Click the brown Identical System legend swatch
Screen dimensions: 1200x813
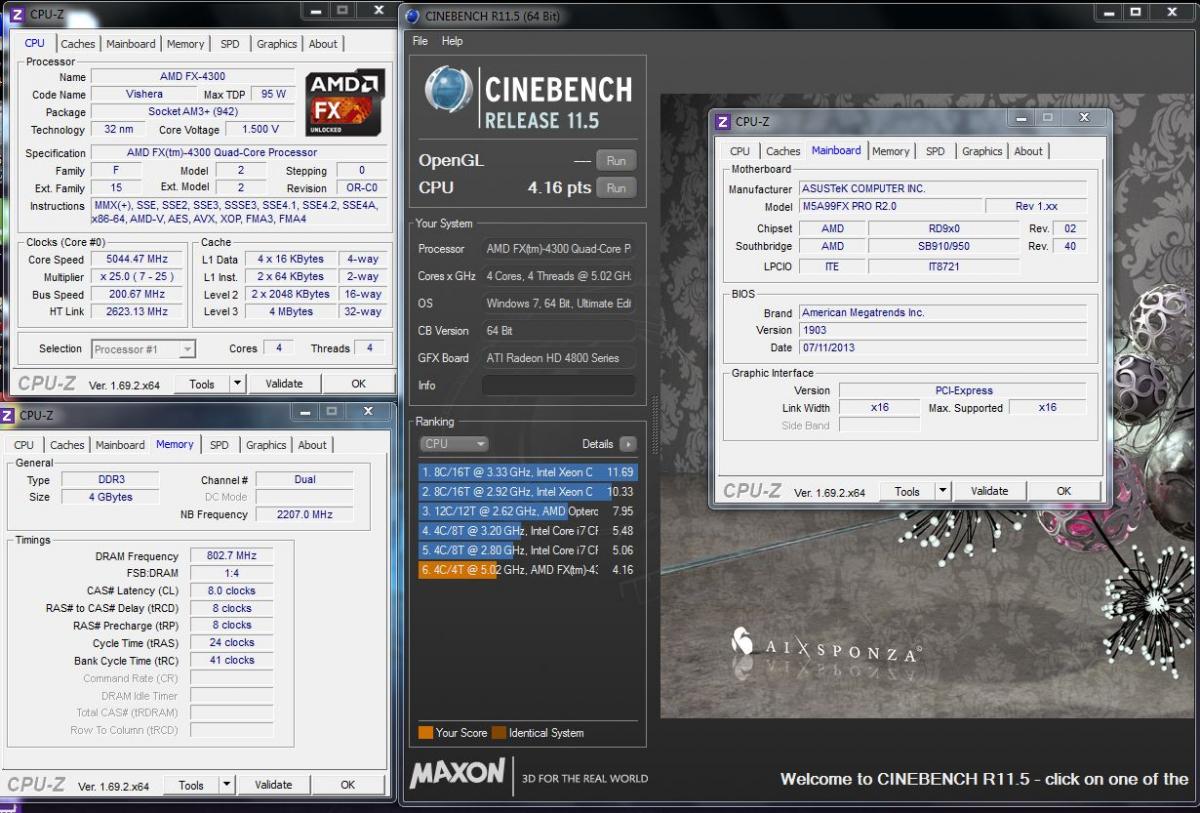[499, 733]
